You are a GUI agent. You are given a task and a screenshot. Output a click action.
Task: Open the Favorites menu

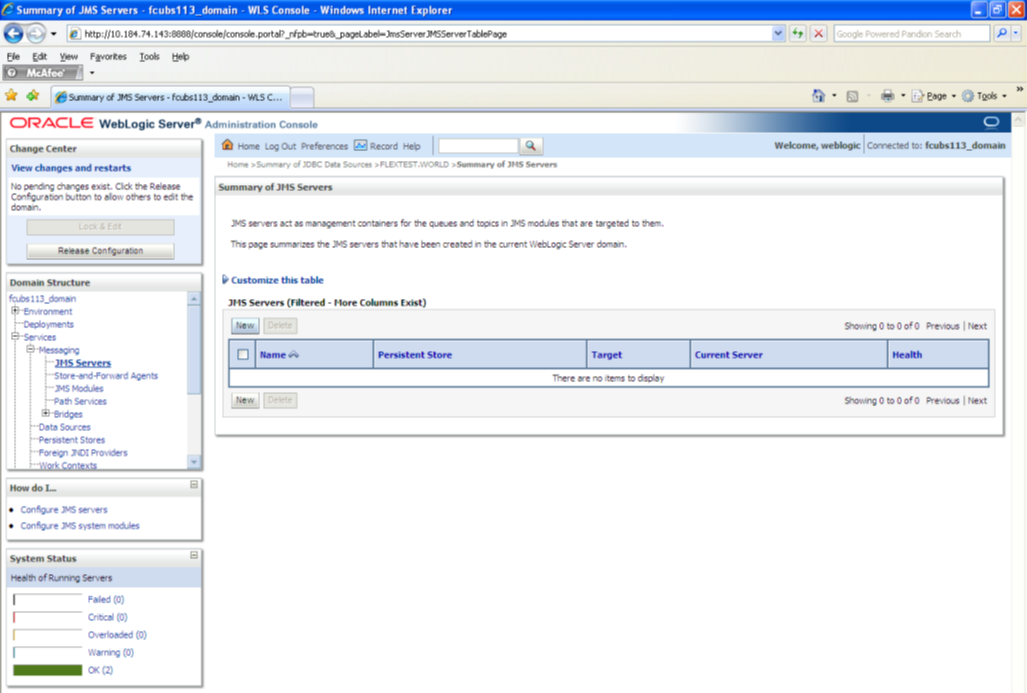coord(108,56)
